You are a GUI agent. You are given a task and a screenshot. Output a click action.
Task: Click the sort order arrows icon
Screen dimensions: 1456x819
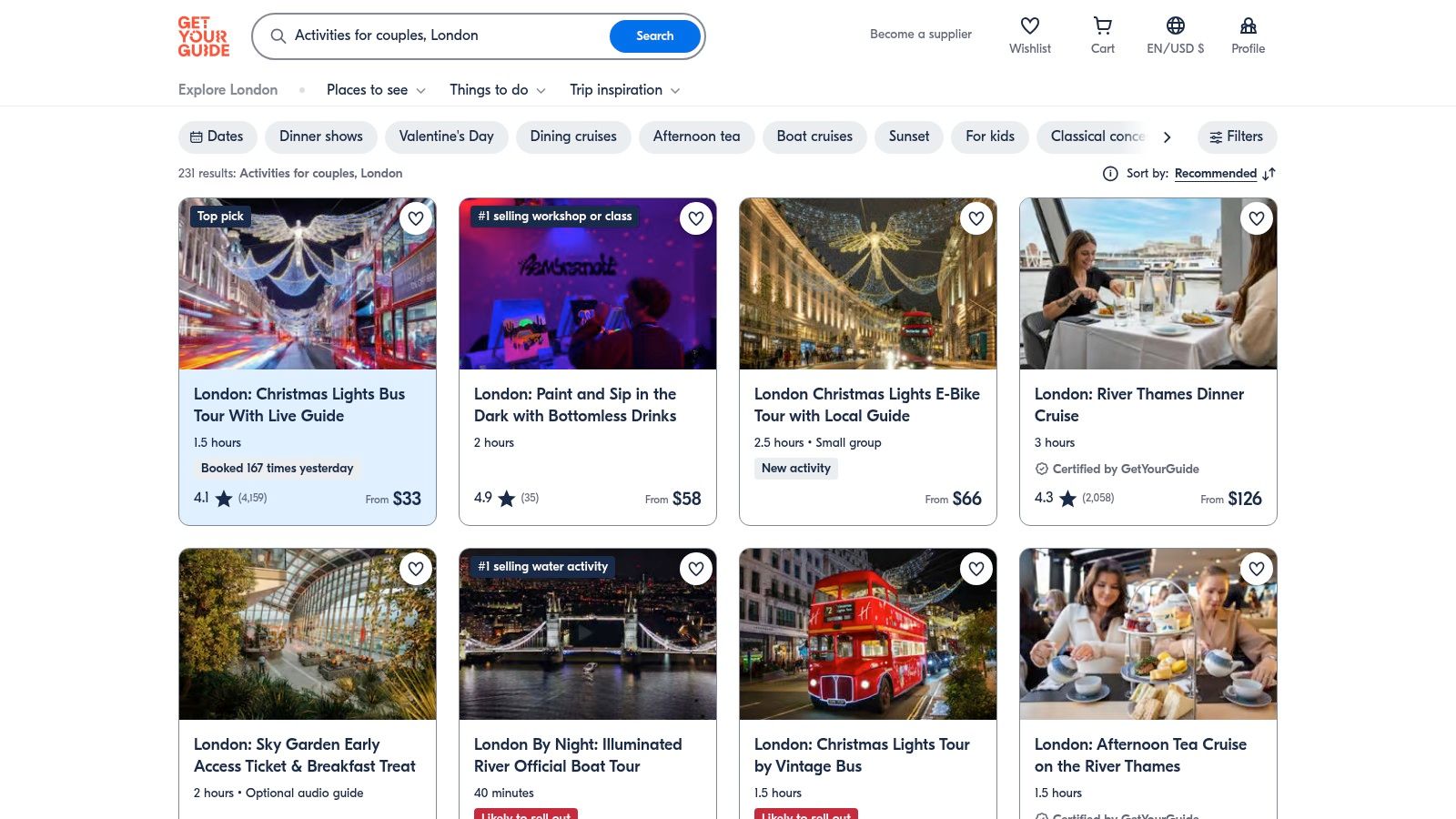pos(1269,174)
